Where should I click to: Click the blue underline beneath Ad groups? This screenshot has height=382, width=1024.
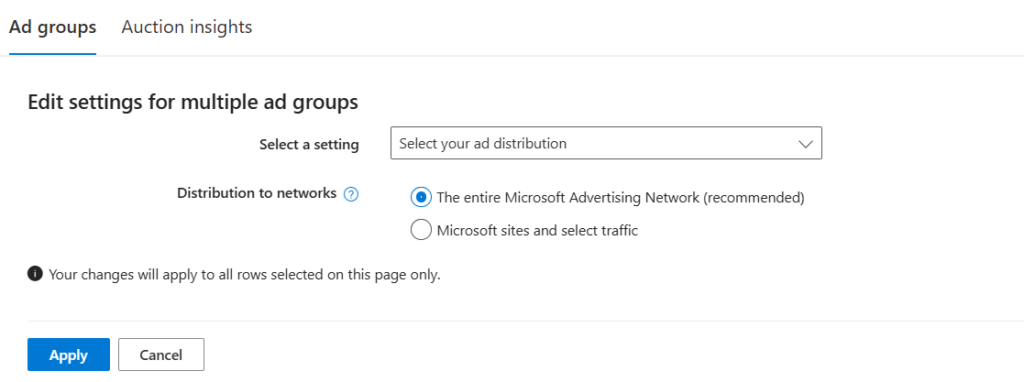(53, 54)
